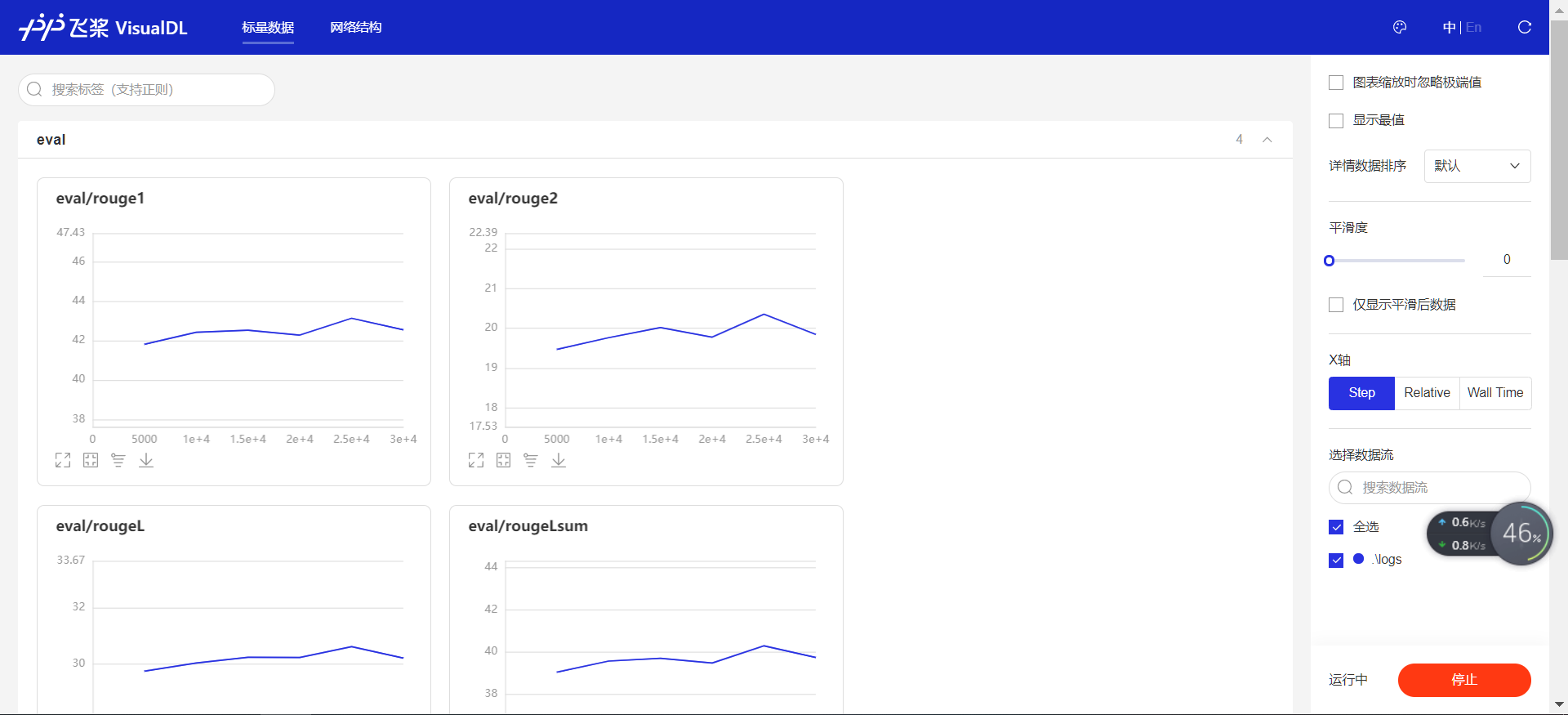This screenshot has width=1568, height=715.
Task: Toggle data list for eval/rouge1 chart
Action: (x=118, y=460)
